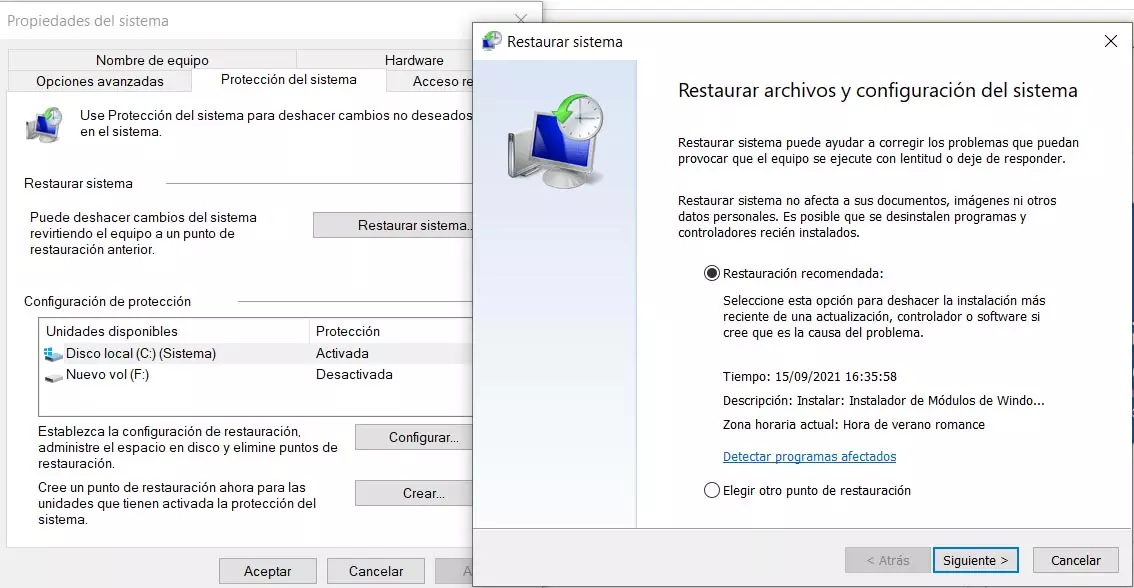Open the Nombre de equipo tab

(151, 59)
